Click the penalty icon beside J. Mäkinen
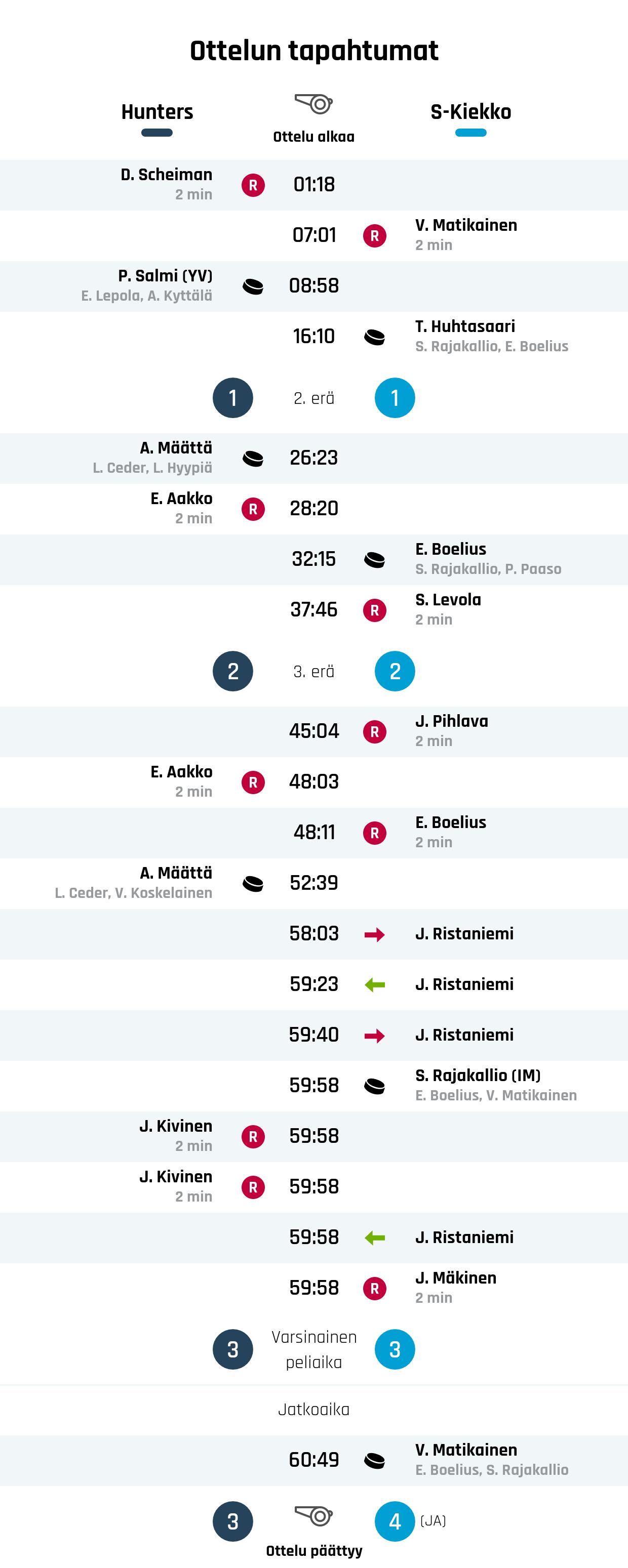This screenshot has width=628, height=1568. pos(375,1288)
